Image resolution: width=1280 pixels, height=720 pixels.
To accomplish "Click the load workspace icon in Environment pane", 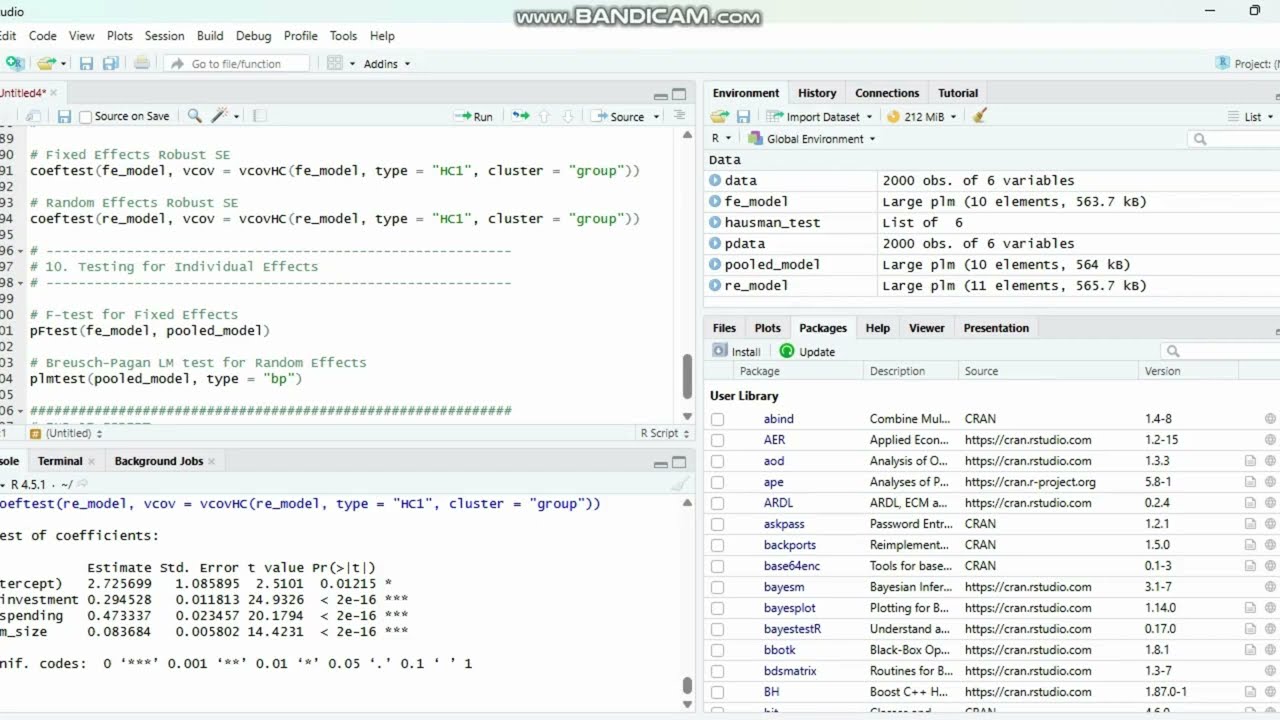I will click(720, 116).
